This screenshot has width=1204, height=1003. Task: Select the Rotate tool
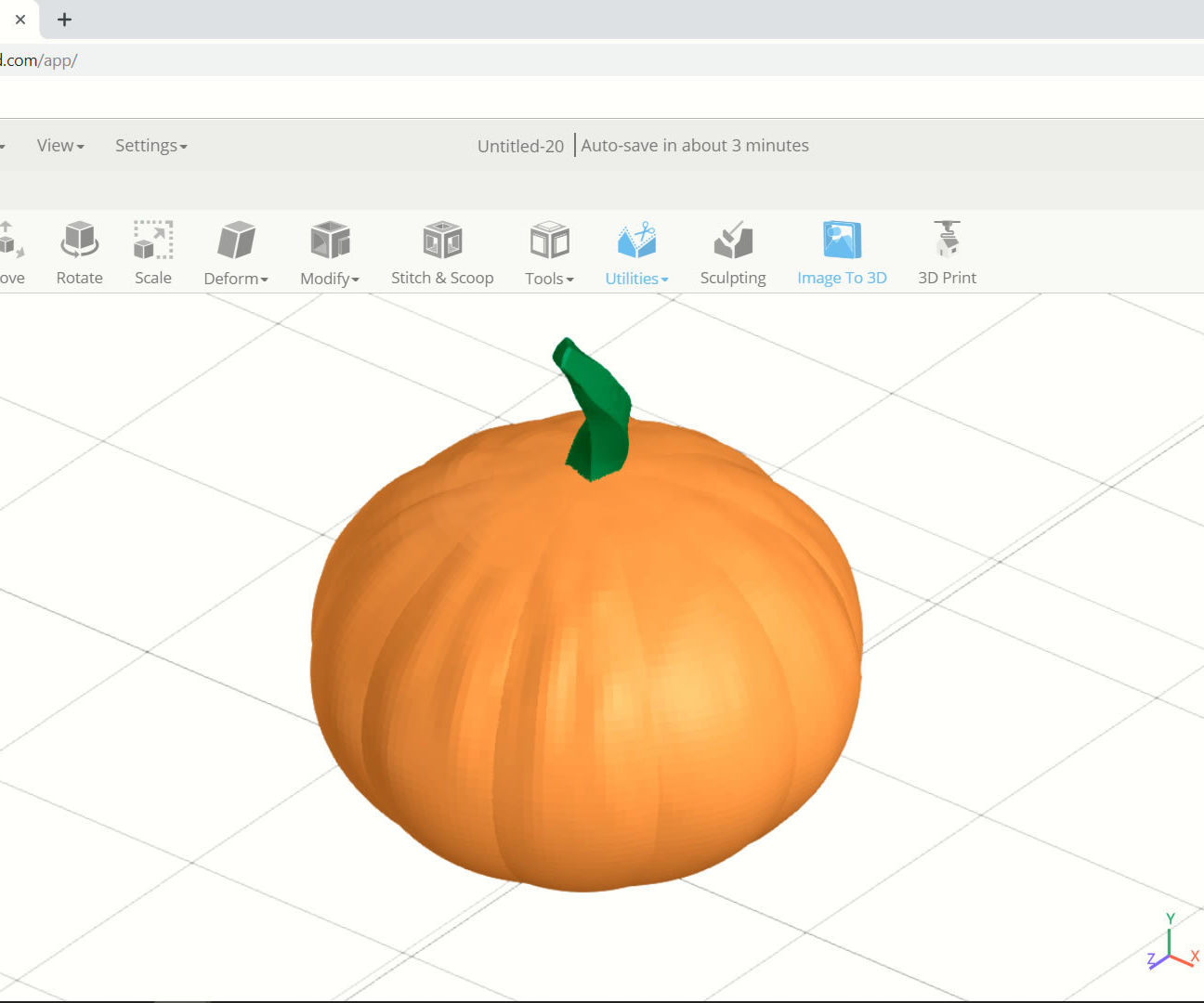pos(79,251)
